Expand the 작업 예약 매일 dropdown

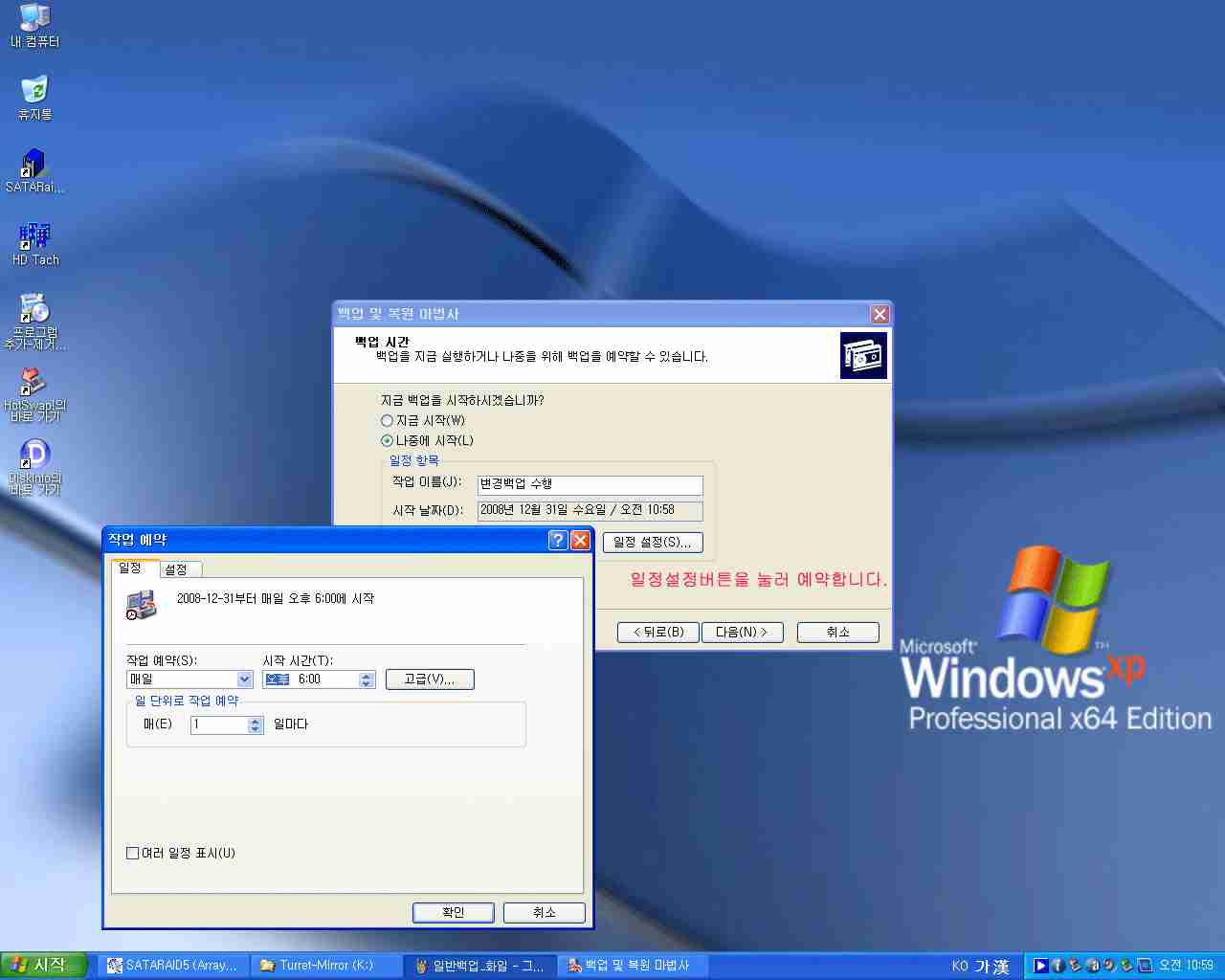(x=244, y=679)
